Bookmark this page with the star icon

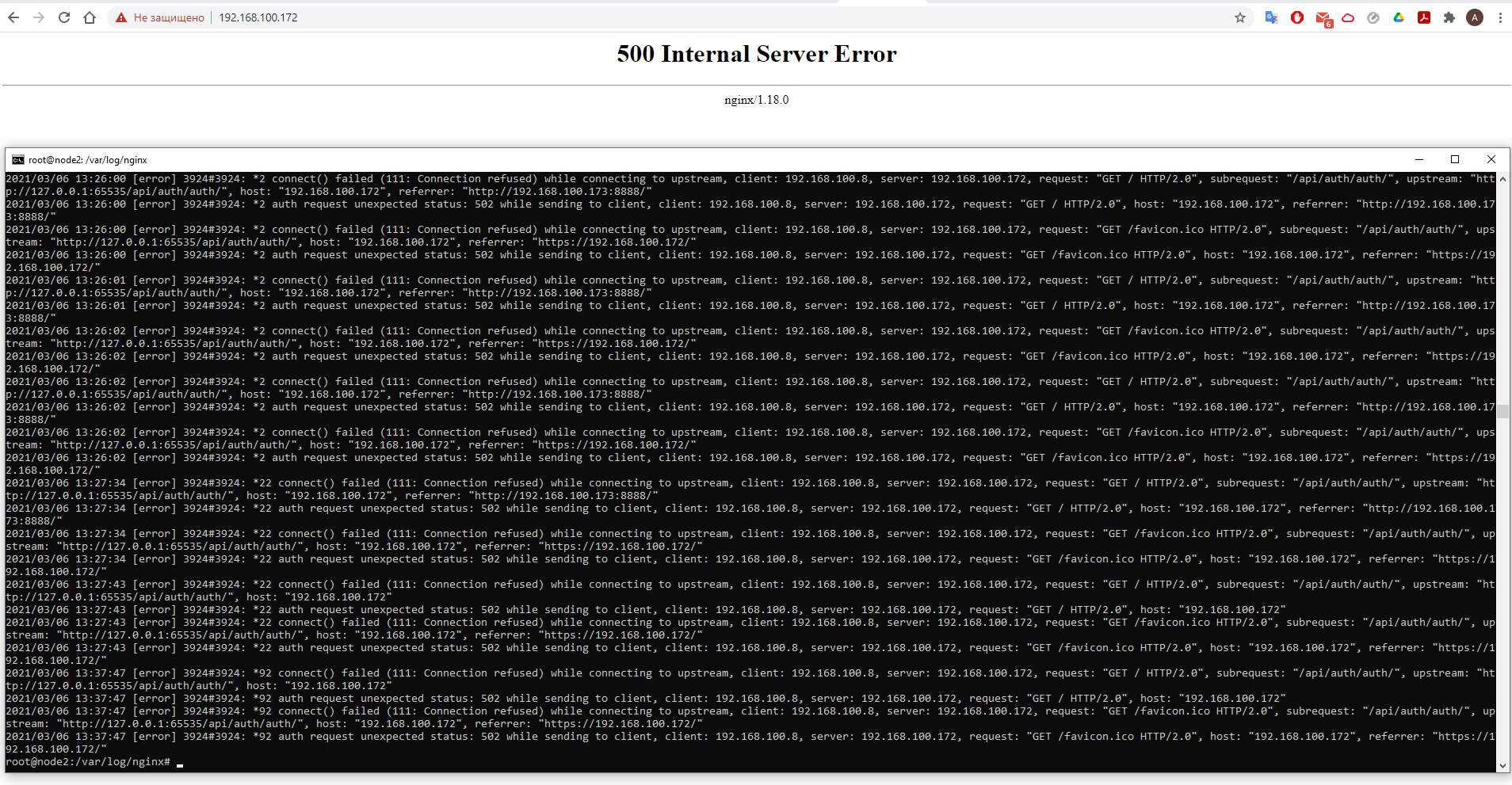coord(1240,17)
